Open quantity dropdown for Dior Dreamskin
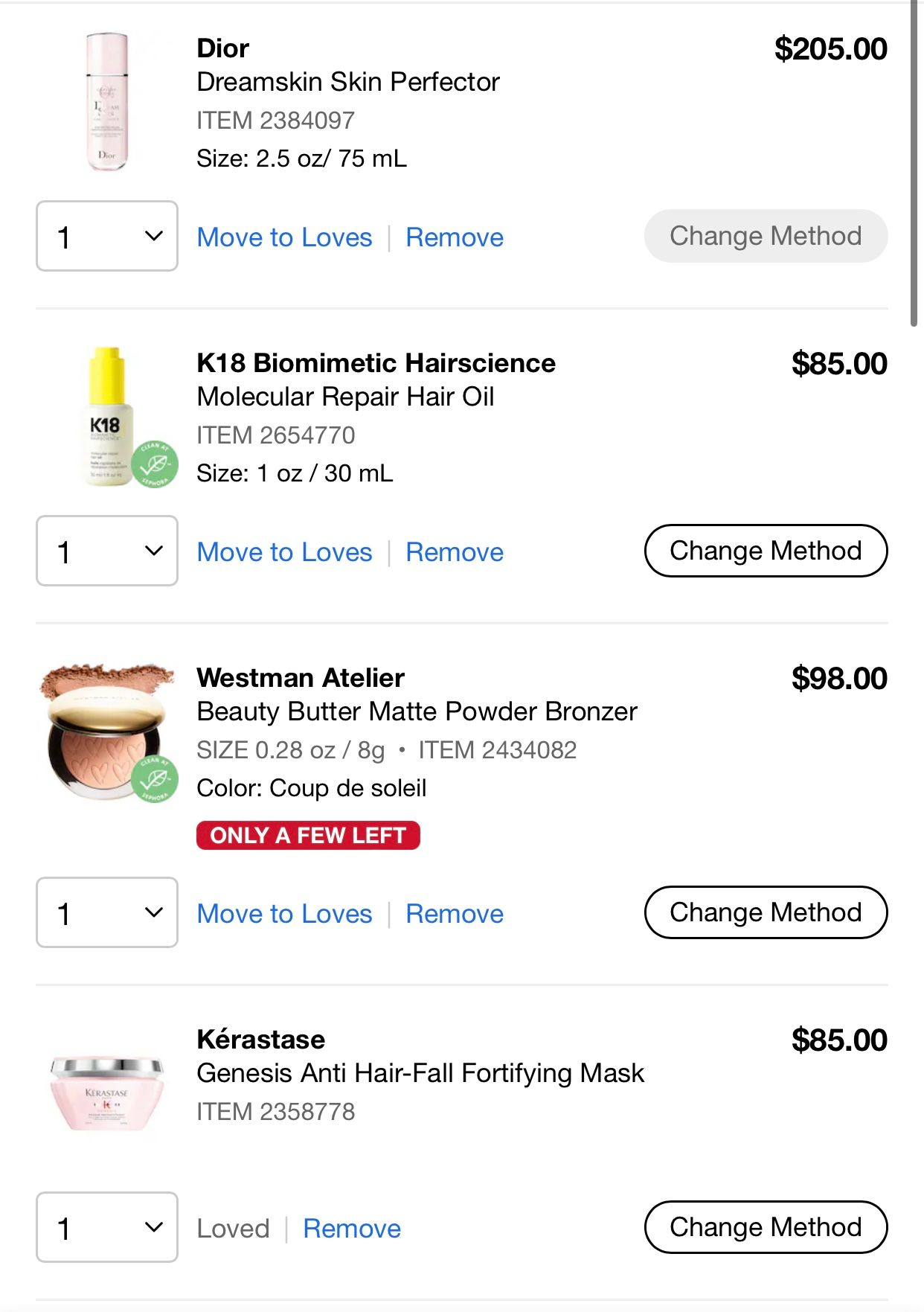Image resolution: width=924 pixels, height=1312 pixels. point(107,236)
